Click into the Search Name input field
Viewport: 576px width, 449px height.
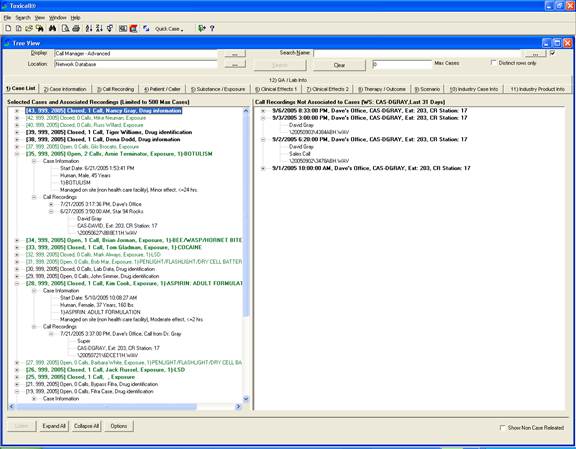(x=418, y=54)
